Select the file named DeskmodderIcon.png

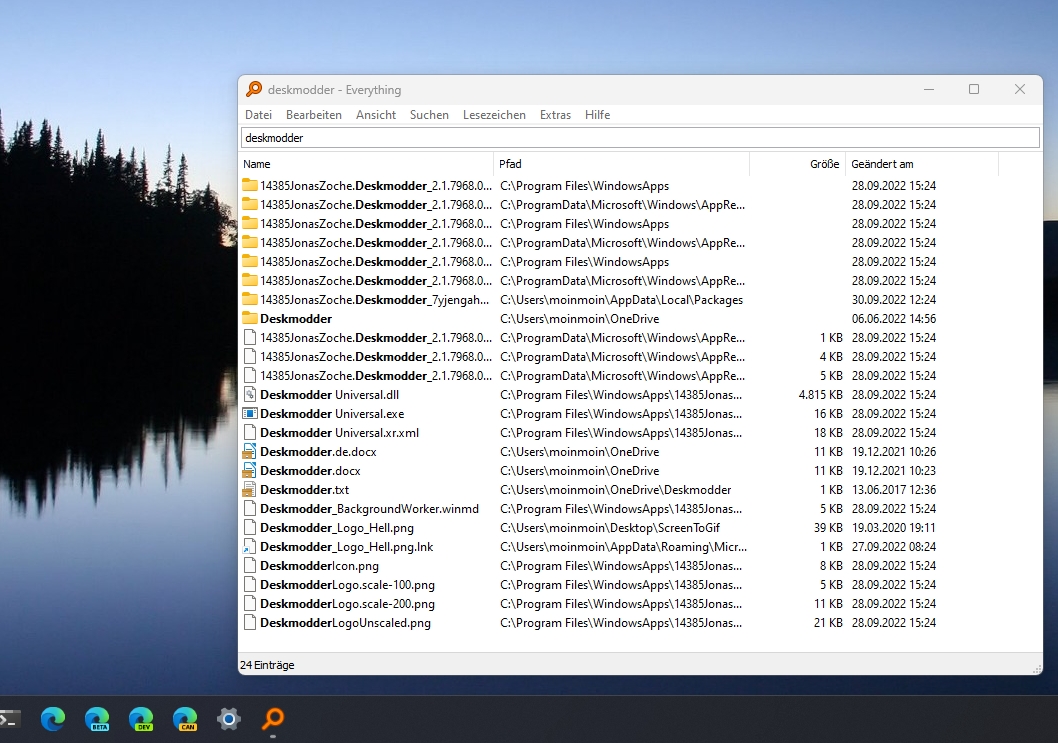[x=319, y=566]
